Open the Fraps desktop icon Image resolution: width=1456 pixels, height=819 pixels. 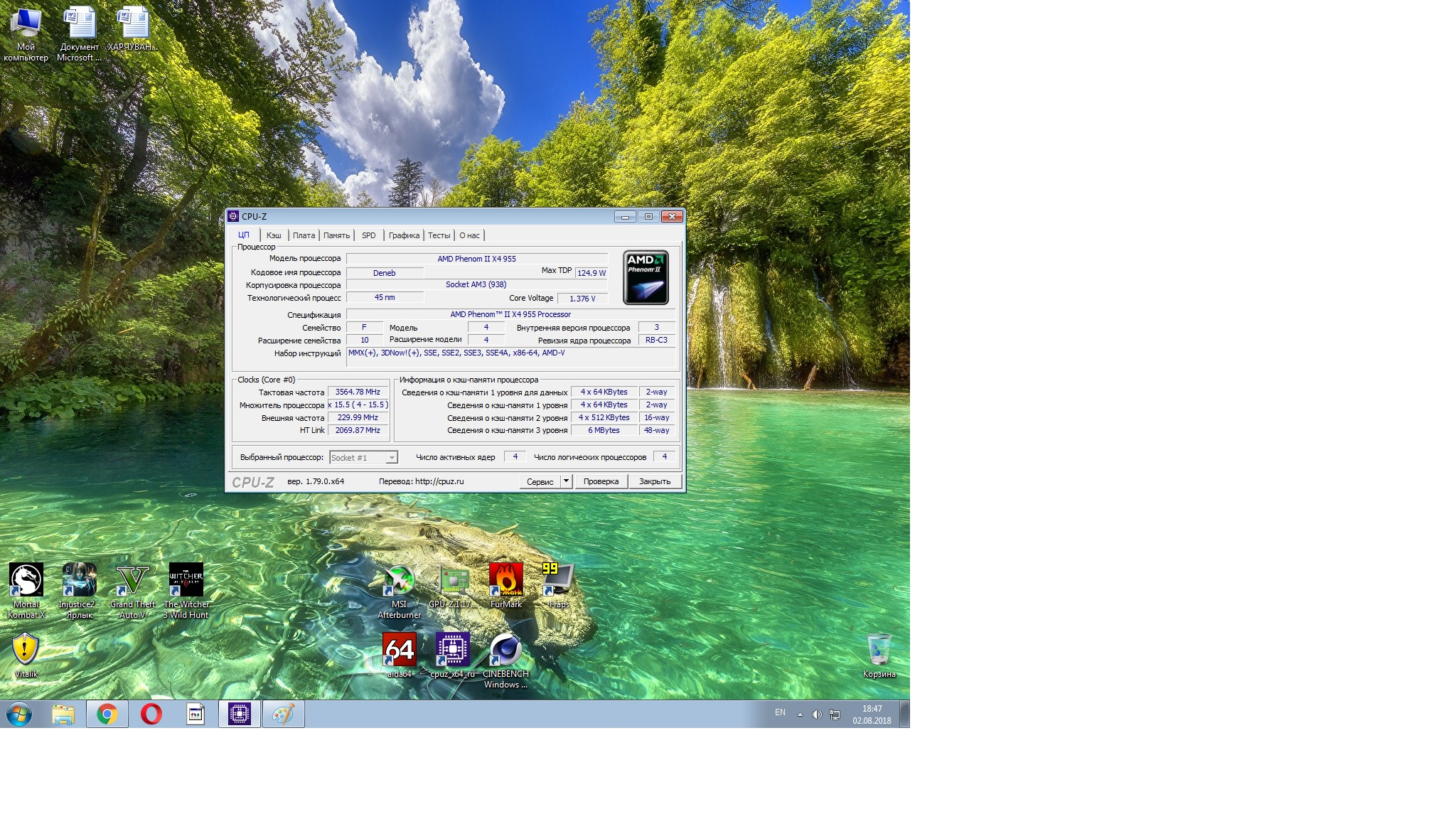click(559, 582)
